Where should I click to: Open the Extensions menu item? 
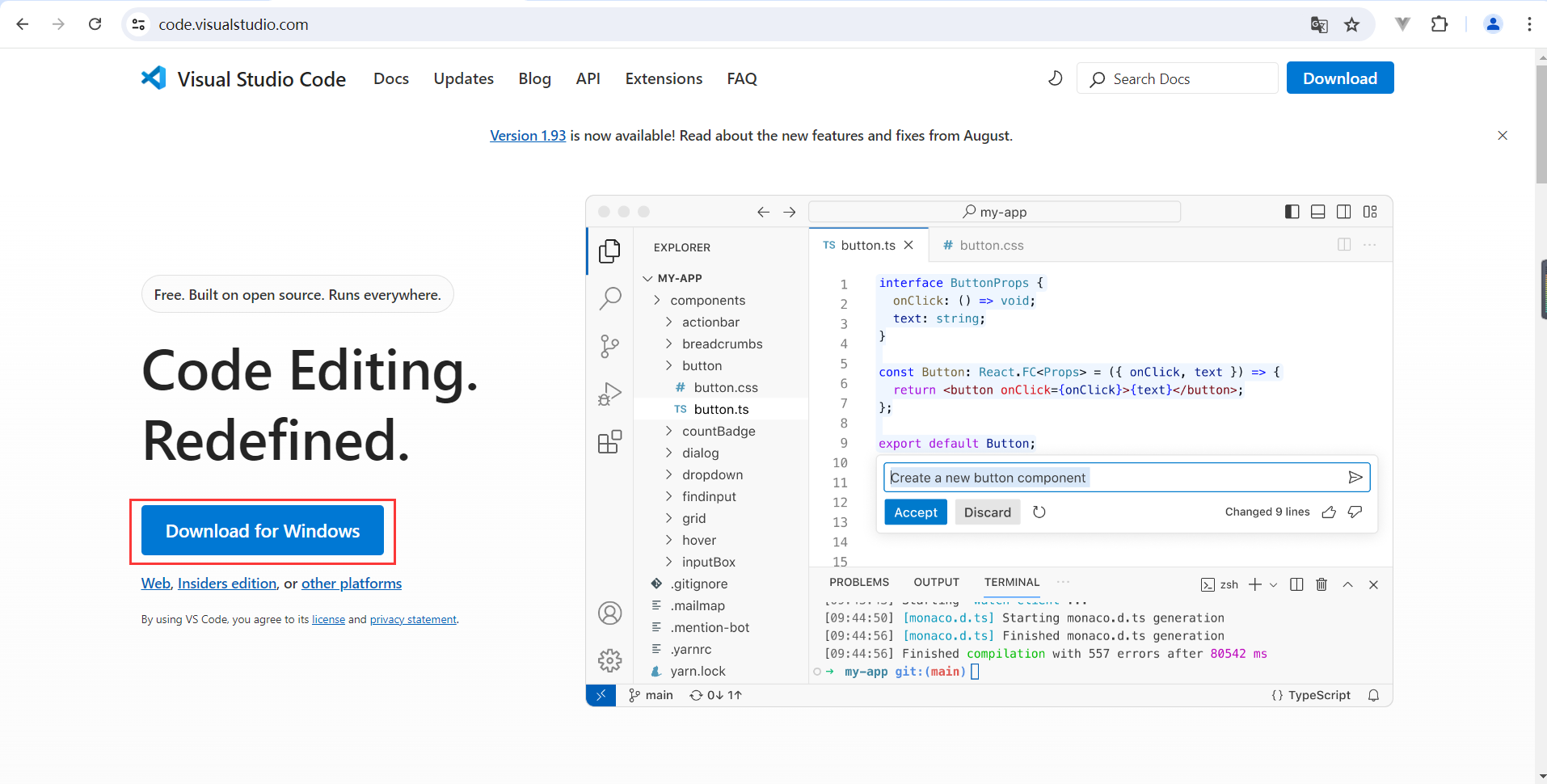664,78
